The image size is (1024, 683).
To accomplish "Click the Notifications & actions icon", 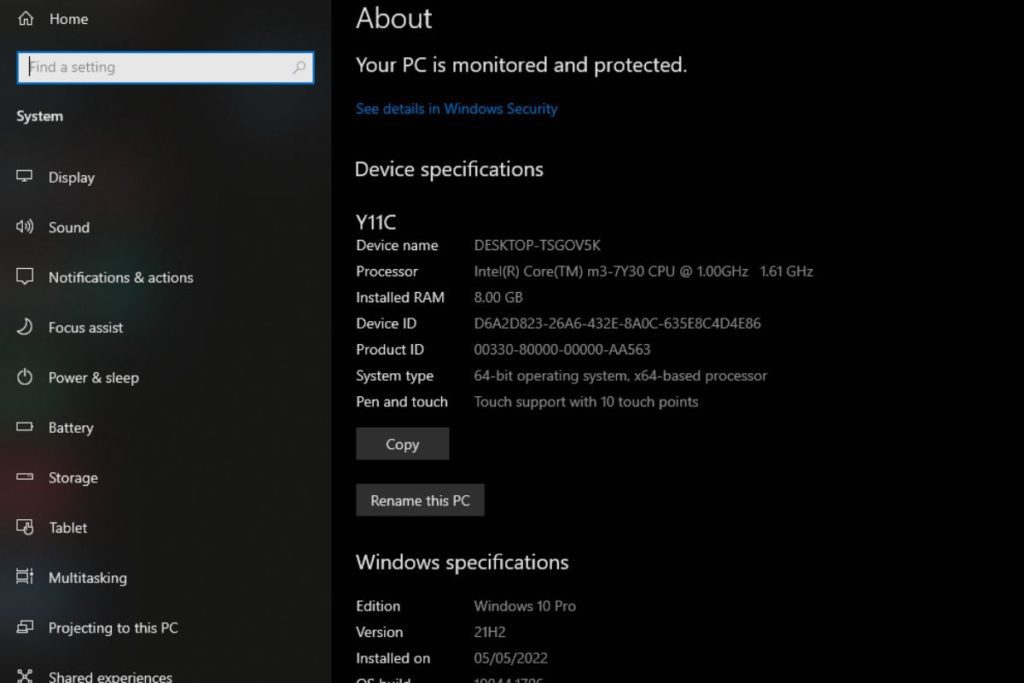I will point(25,277).
